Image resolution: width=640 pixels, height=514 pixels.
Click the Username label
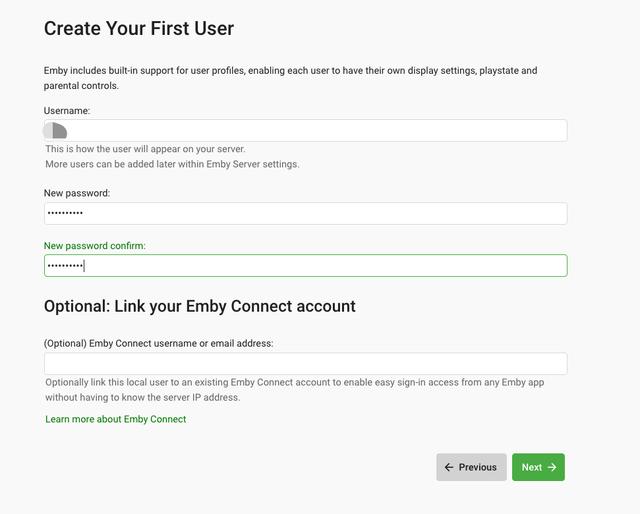(67, 109)
